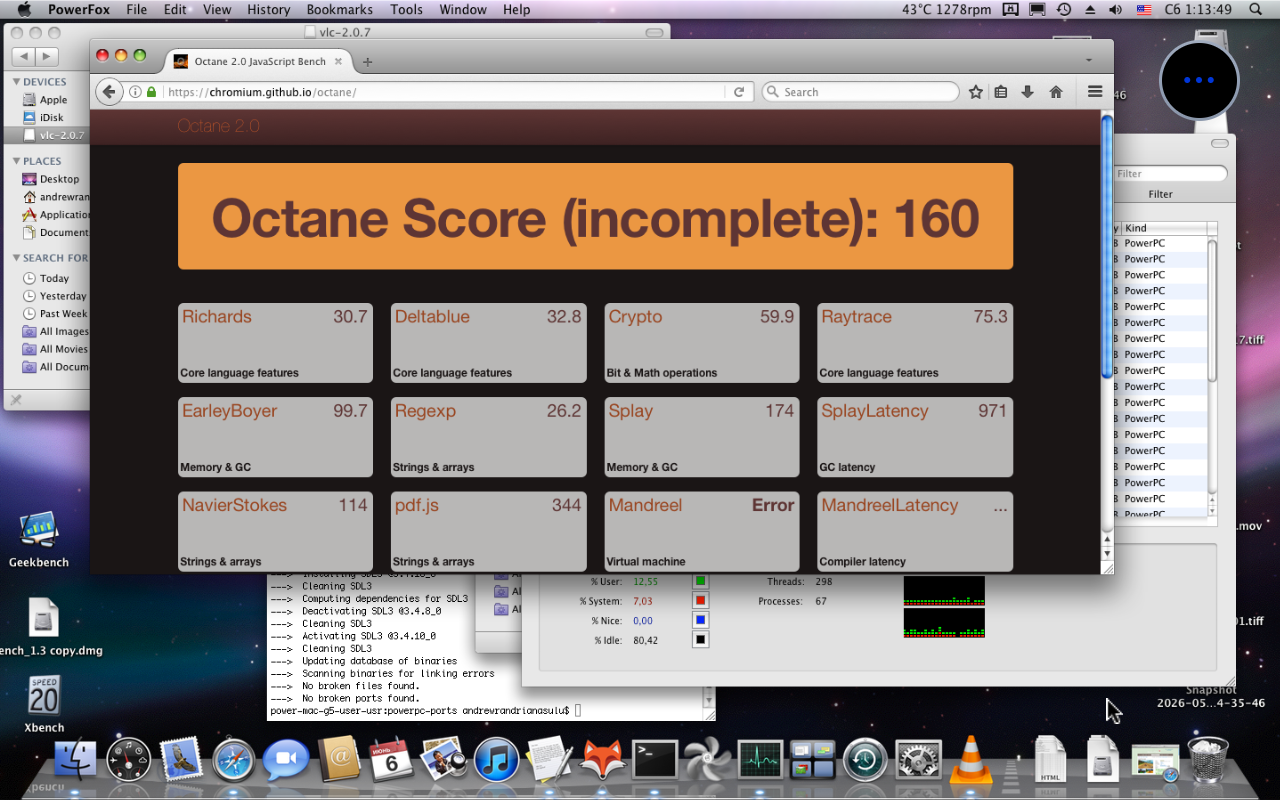Launch iTunes from the Dock
The image size is (1280, 800).
496,760
